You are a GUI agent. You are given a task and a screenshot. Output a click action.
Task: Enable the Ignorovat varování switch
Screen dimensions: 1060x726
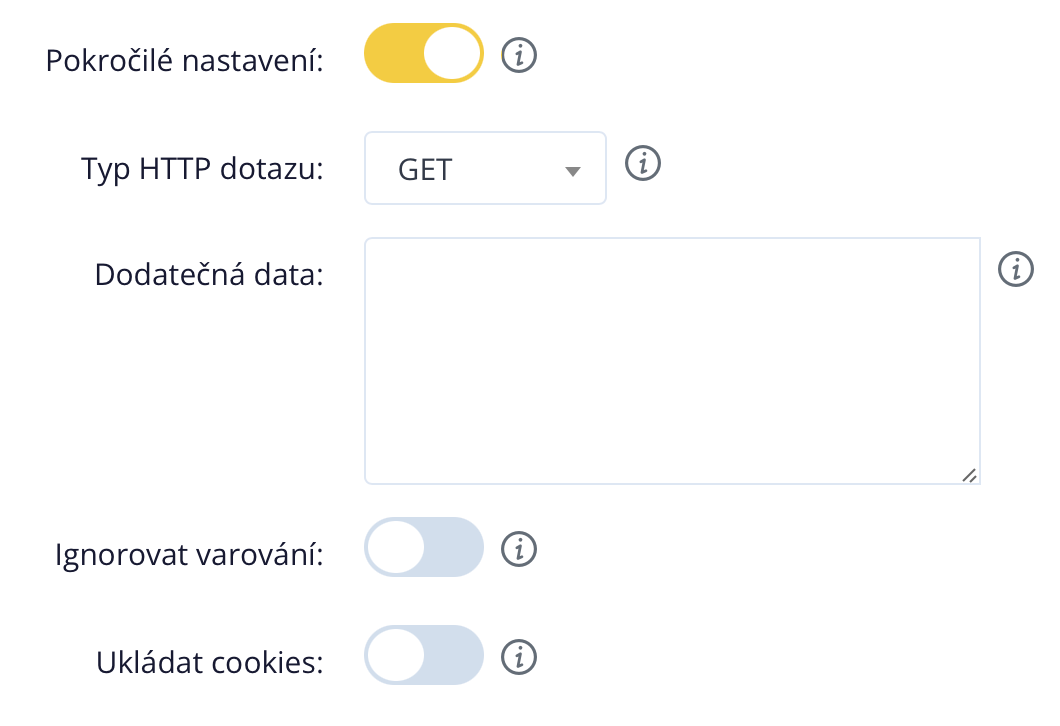pyautogui.click(x=424, y=547)
